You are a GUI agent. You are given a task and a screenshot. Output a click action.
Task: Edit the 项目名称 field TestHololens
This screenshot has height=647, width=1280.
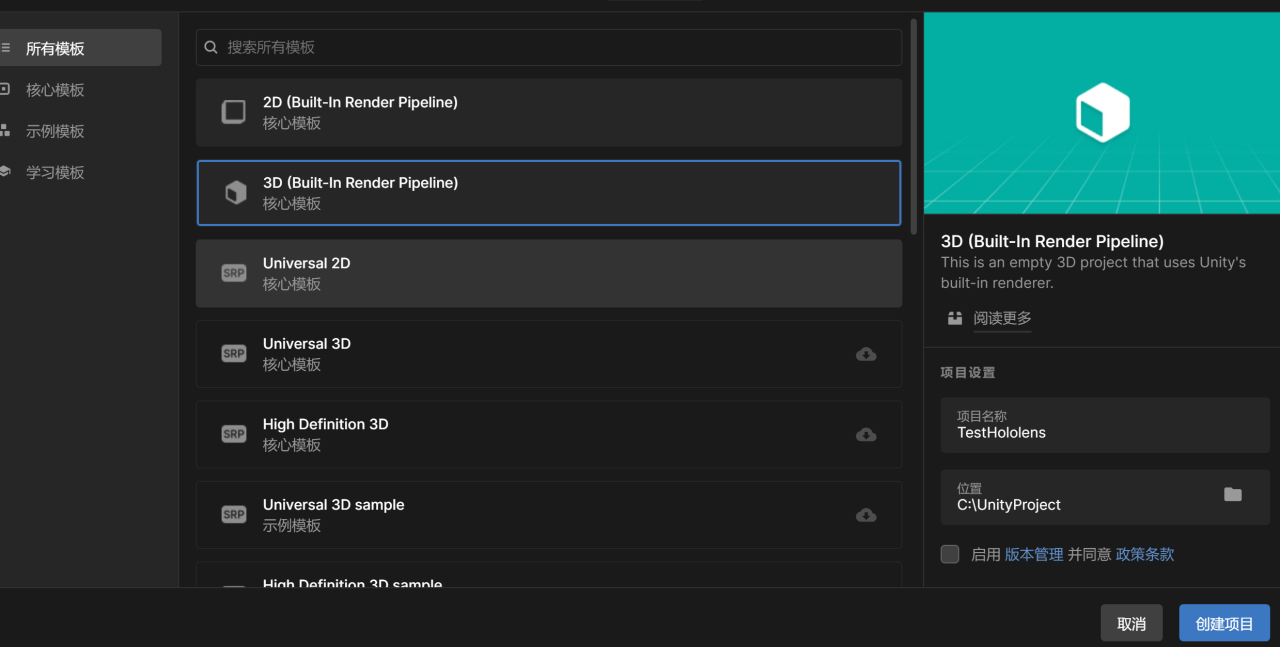click(1105, 425)
